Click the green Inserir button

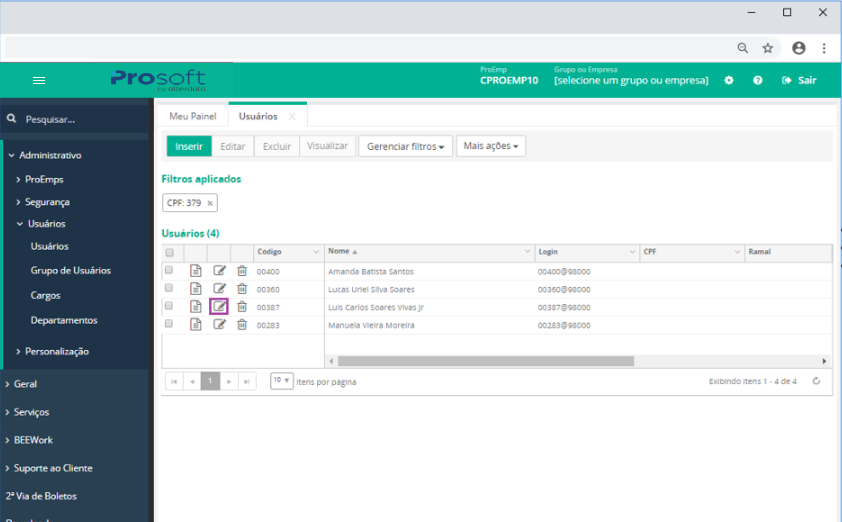[x=189, y=146]
